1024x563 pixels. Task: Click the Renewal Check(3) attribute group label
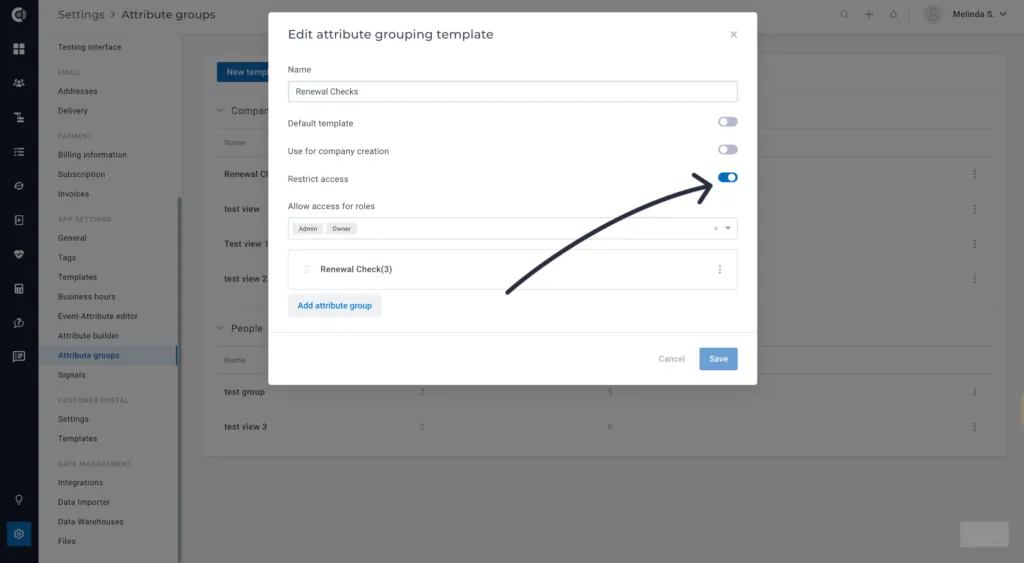(356, 269)
